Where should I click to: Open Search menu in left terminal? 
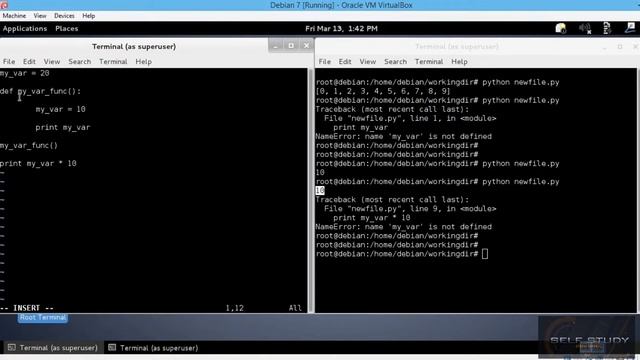click(x=80, y=62)
